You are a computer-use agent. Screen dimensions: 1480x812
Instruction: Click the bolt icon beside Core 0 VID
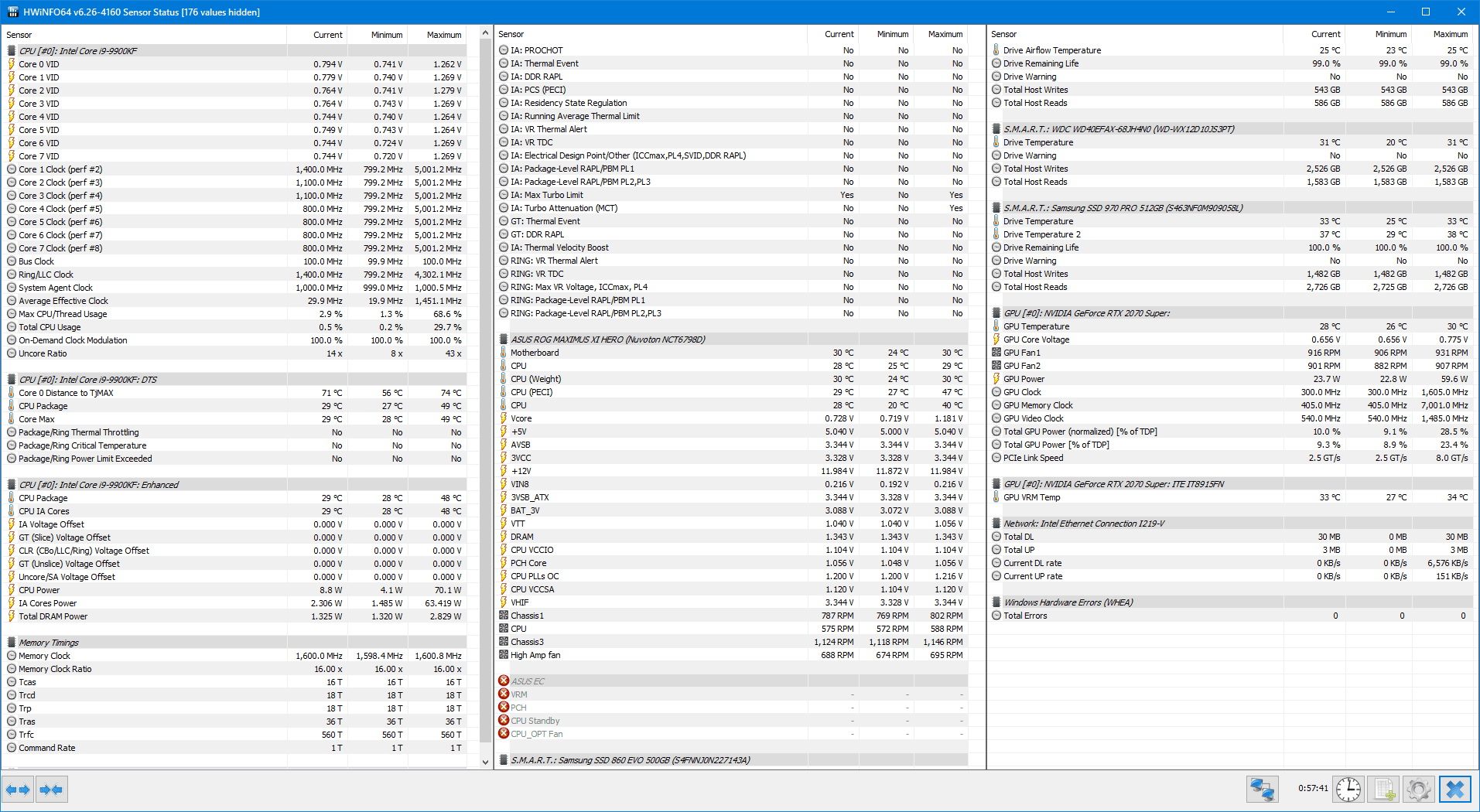click(x=12, y=64)
